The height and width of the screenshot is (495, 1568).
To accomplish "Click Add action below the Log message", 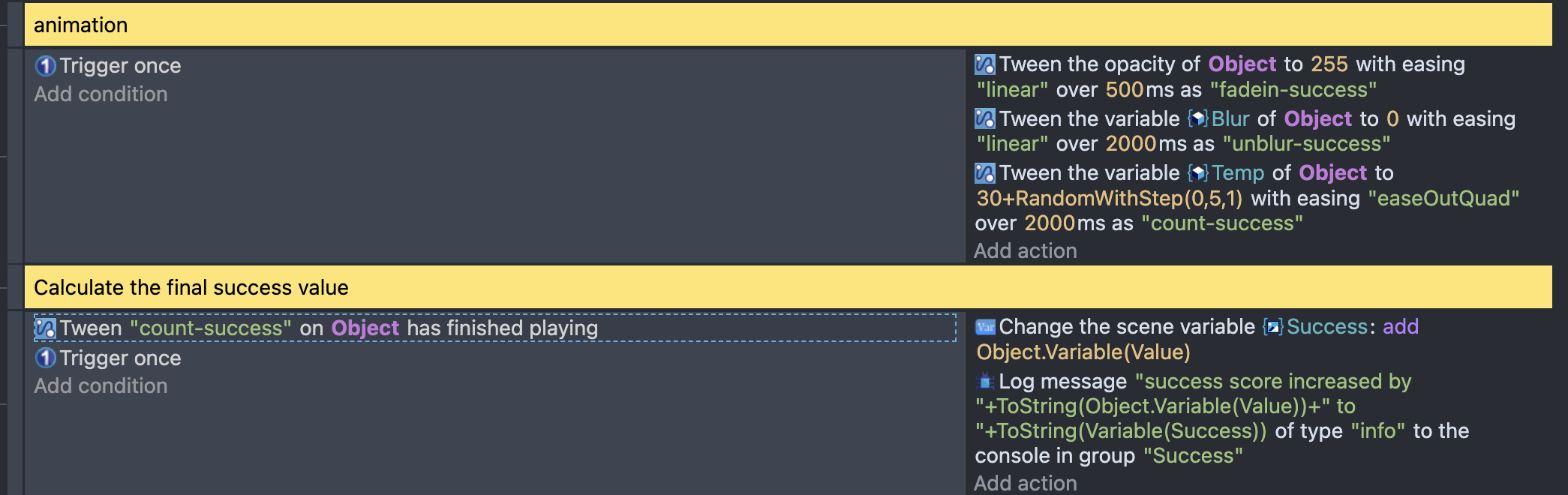I will point(1025,483).
